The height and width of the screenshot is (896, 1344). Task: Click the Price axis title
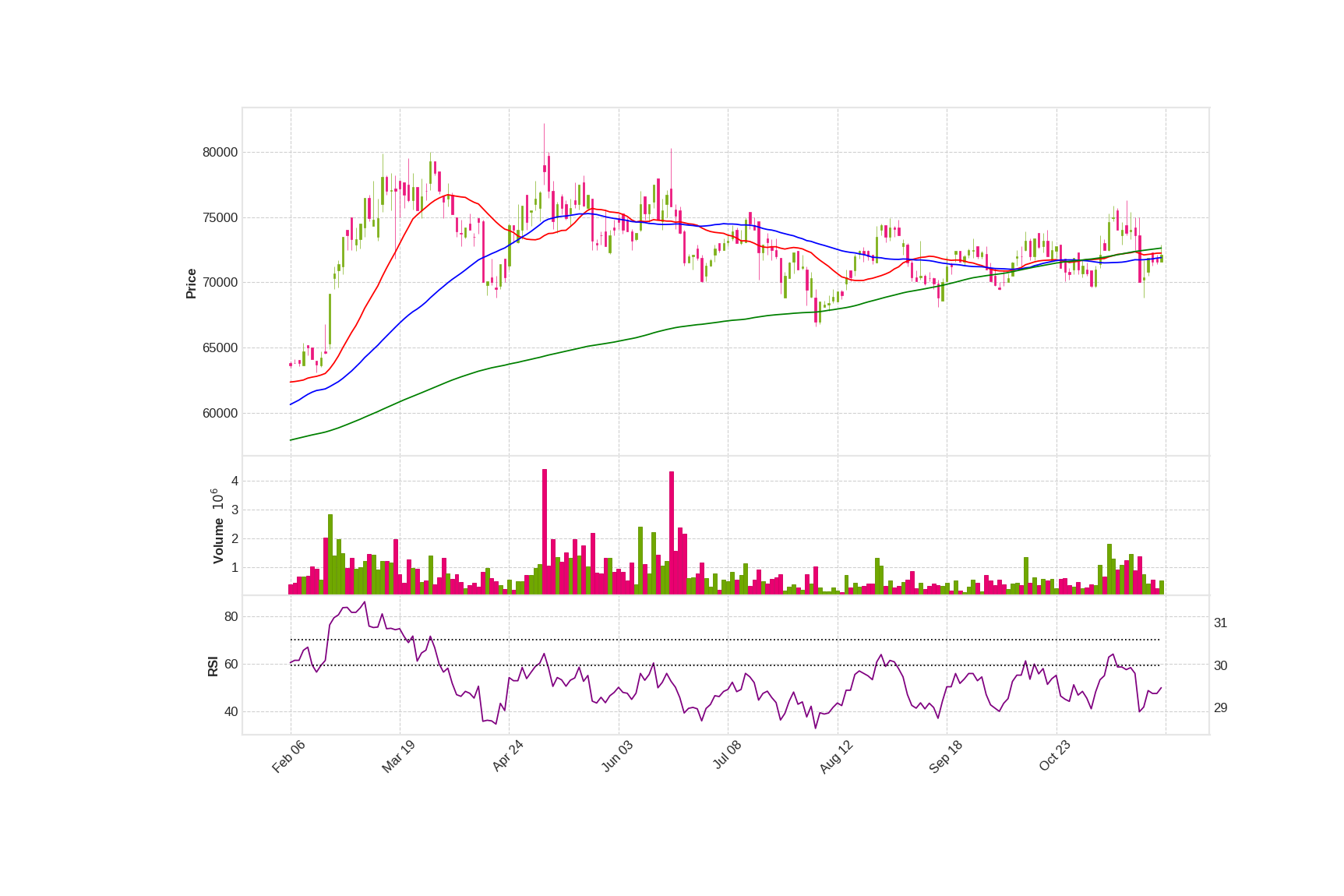[191, 284]
